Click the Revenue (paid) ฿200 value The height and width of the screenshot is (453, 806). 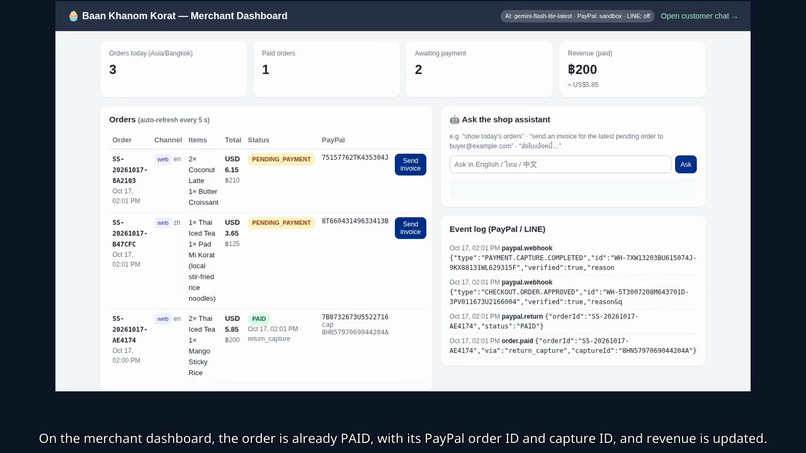coord(582,69)
